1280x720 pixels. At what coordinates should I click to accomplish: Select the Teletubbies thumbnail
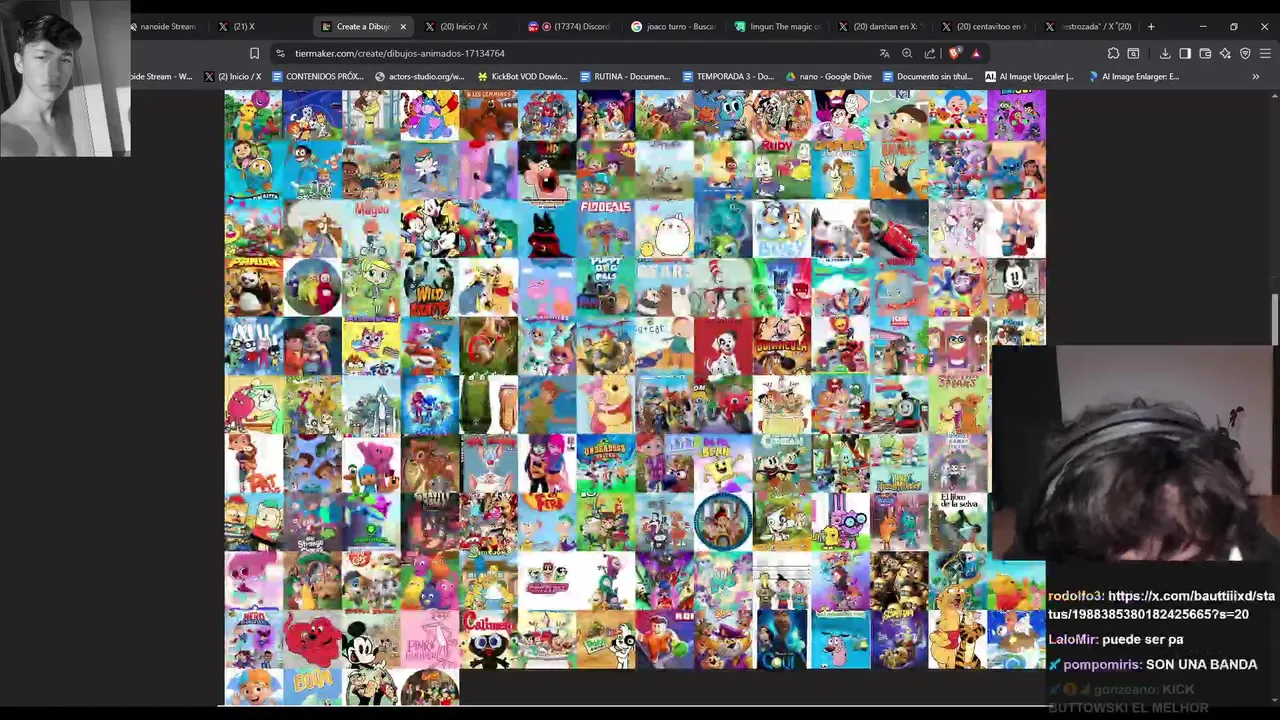(312, 289)
